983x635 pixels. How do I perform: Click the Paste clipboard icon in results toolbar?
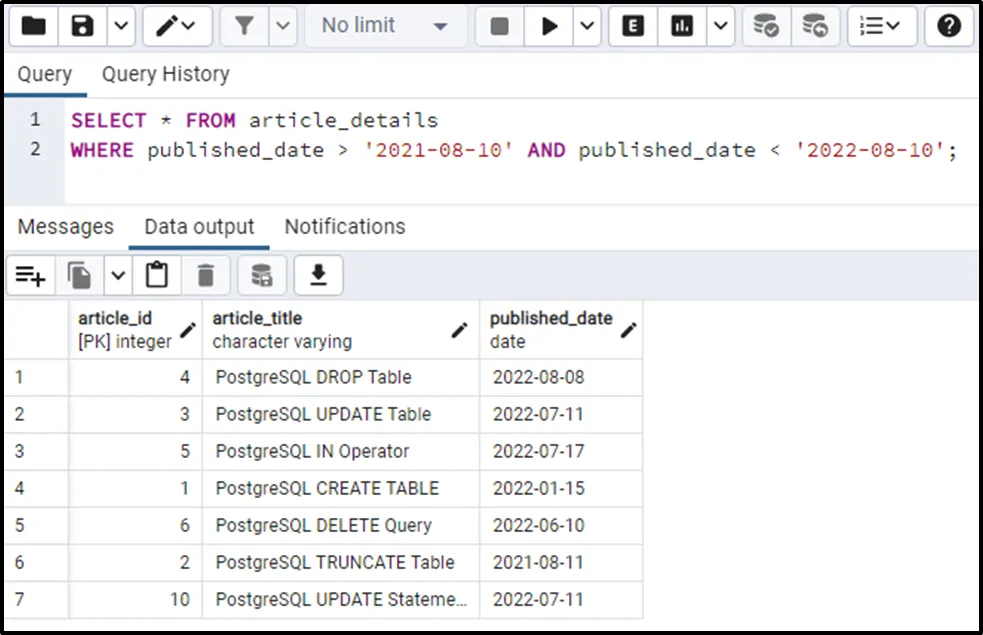click(x=156, y=275)
